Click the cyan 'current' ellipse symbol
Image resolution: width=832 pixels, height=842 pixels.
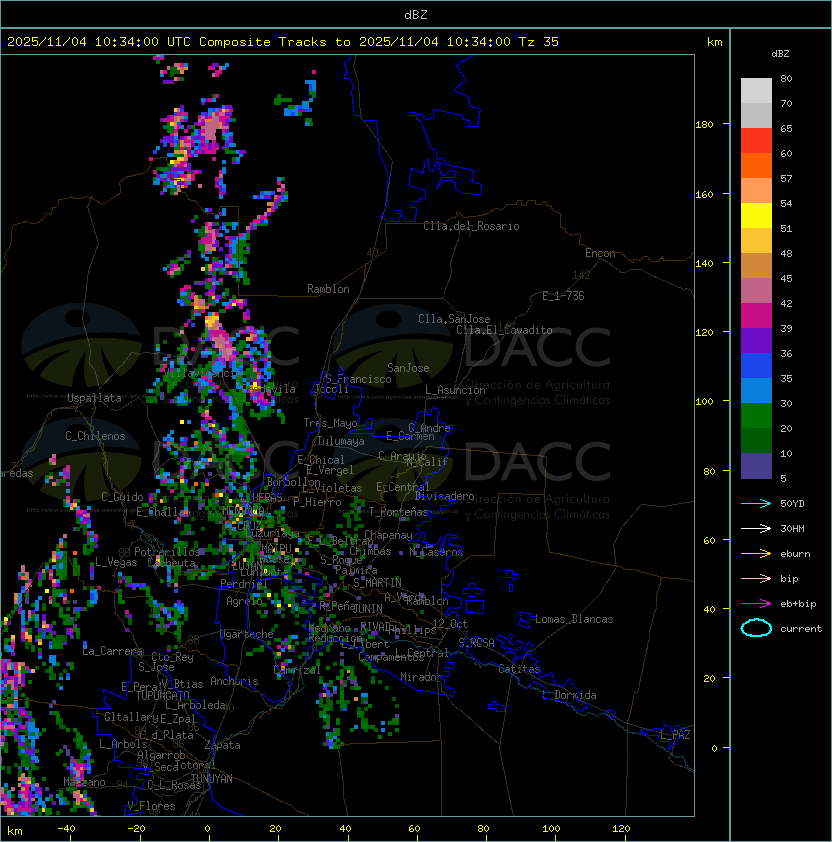click(756, 628)
